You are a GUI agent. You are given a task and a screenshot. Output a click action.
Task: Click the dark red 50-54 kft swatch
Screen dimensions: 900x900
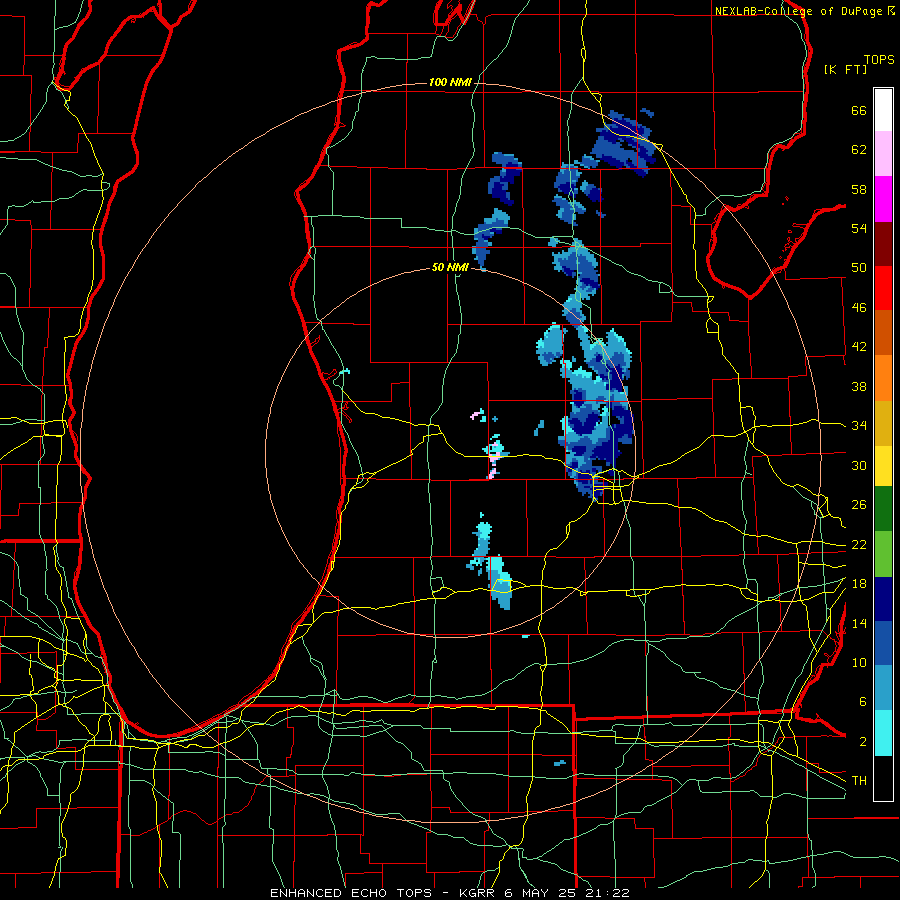click(x=883, y=243)
